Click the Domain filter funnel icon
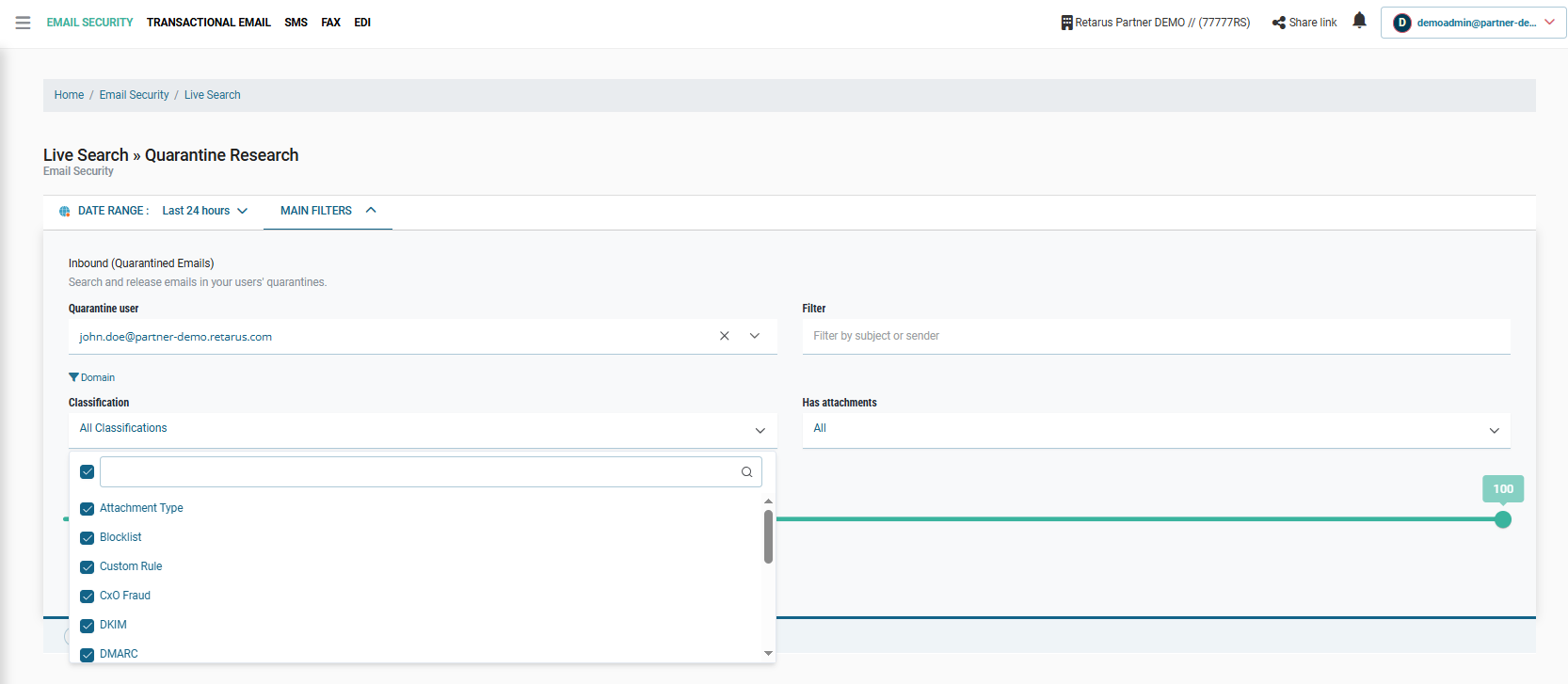The image size is (1568, 684). tap(73, 377)
